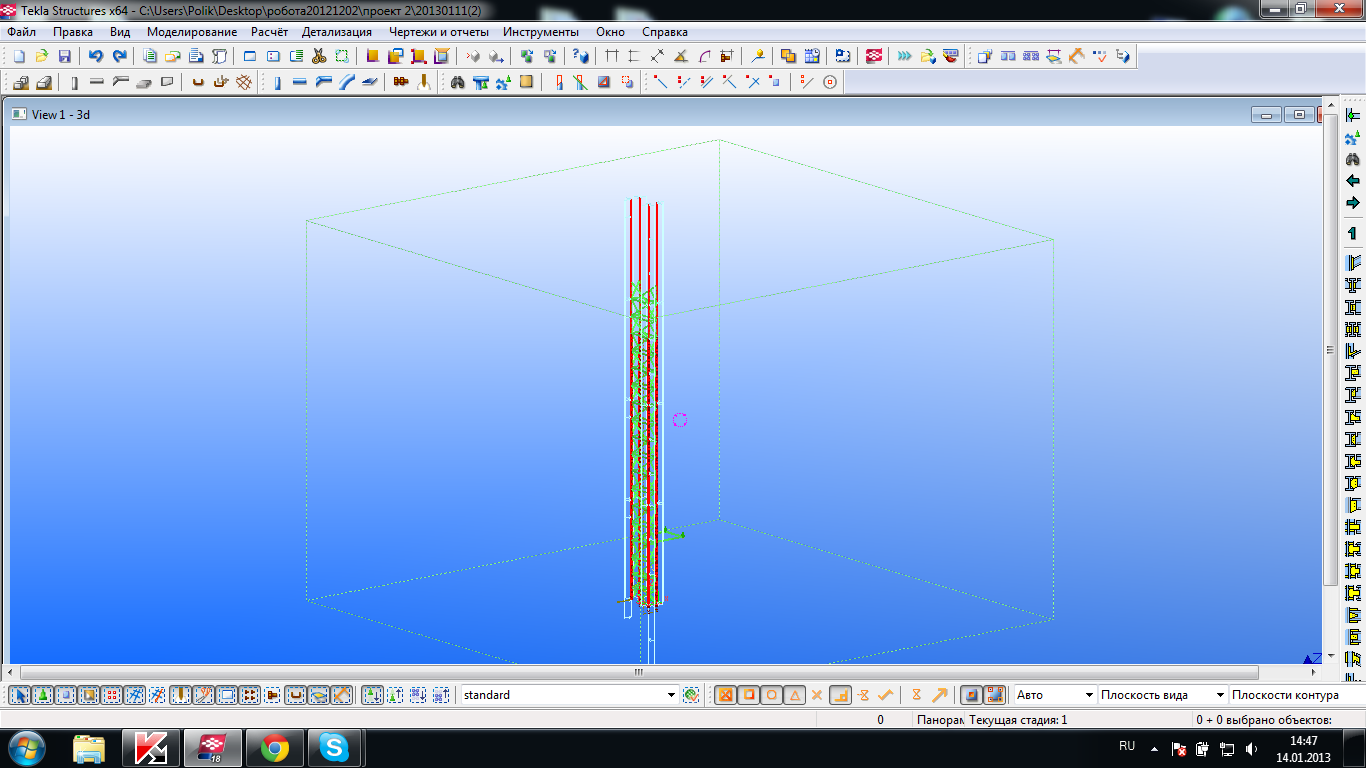Viewport: 1366px width, 768px height.
Task: Toggle the first orange snap switch
Action: point(726,695)
